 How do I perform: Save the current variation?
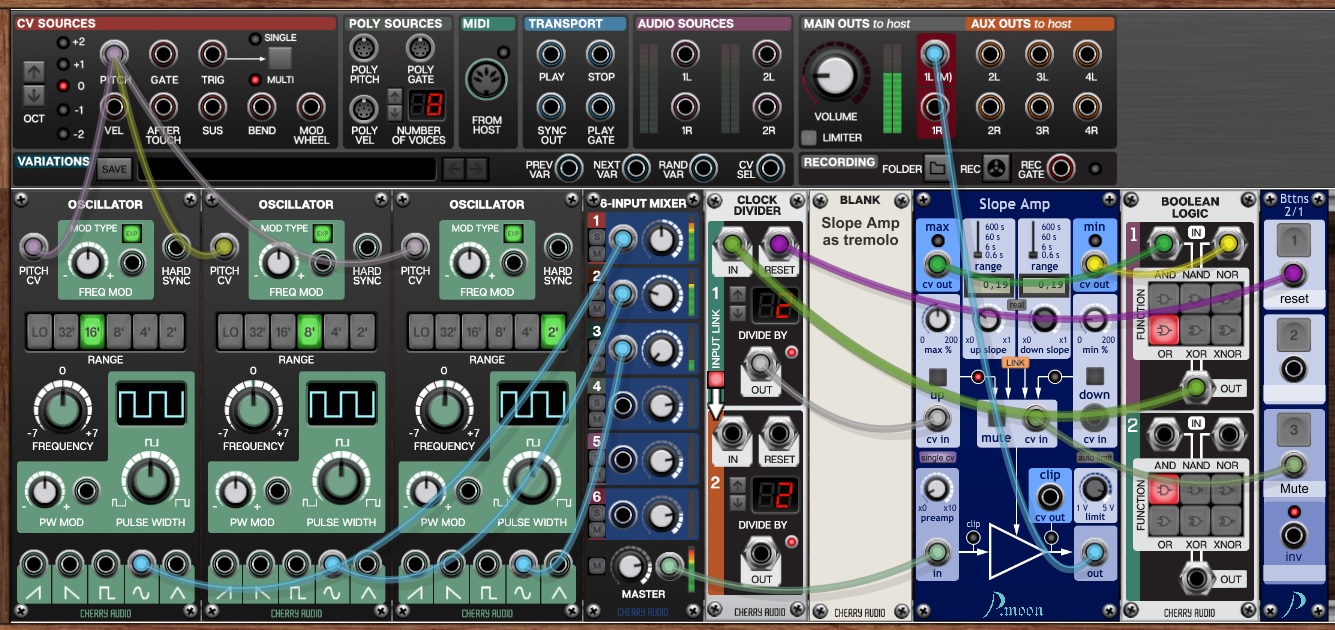coord(113,169)
